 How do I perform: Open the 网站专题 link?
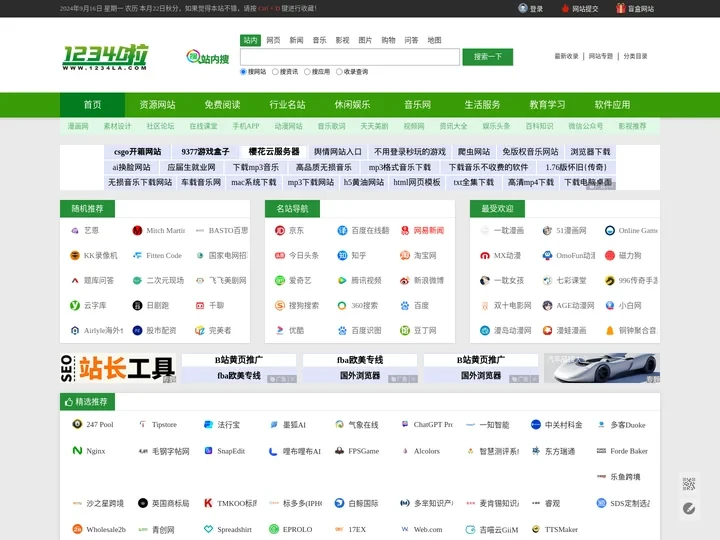click(x=601, y=56)
